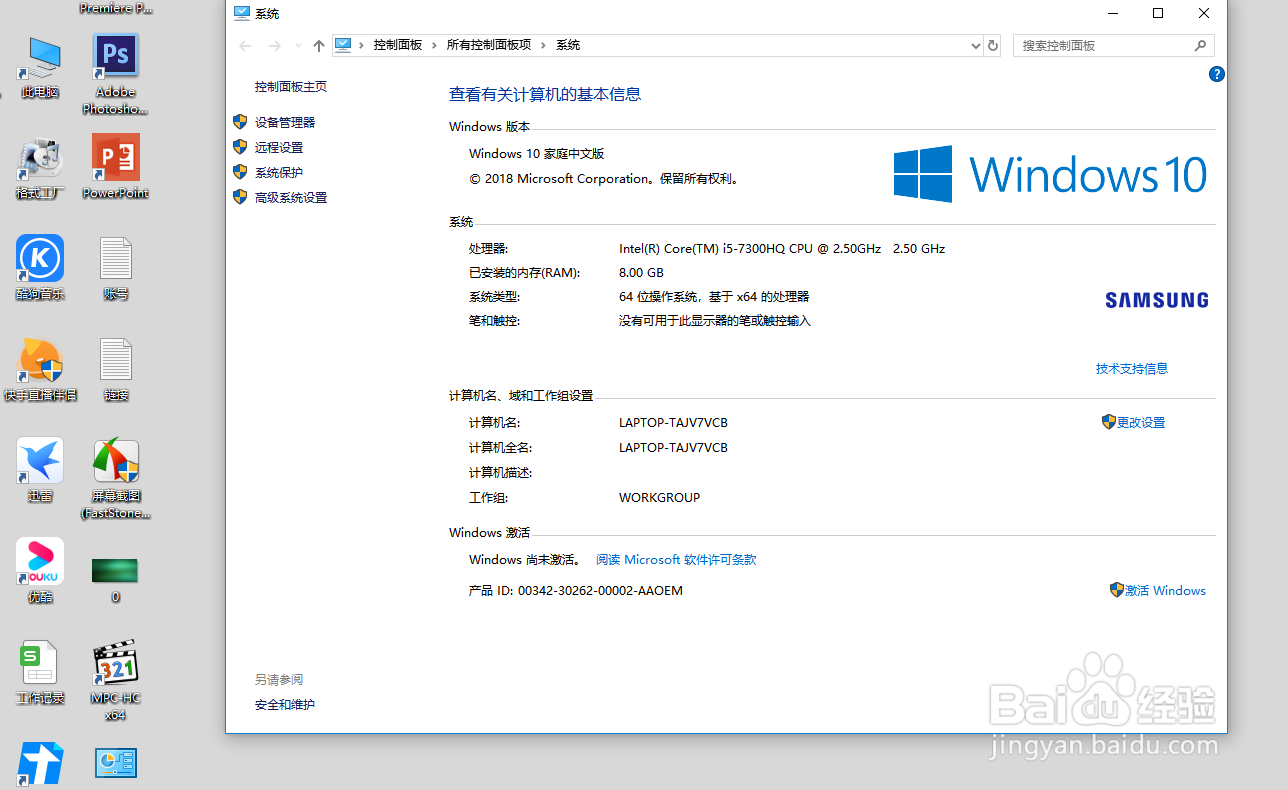Open 阅读 Microsoft 软件许可条款 link

pos(676,560)
